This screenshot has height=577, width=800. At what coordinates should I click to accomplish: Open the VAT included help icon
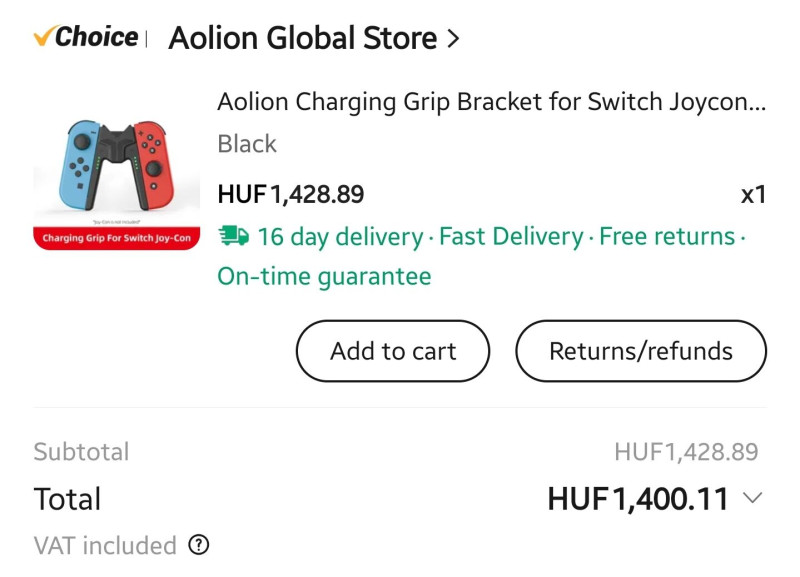[x=199, y=545]
